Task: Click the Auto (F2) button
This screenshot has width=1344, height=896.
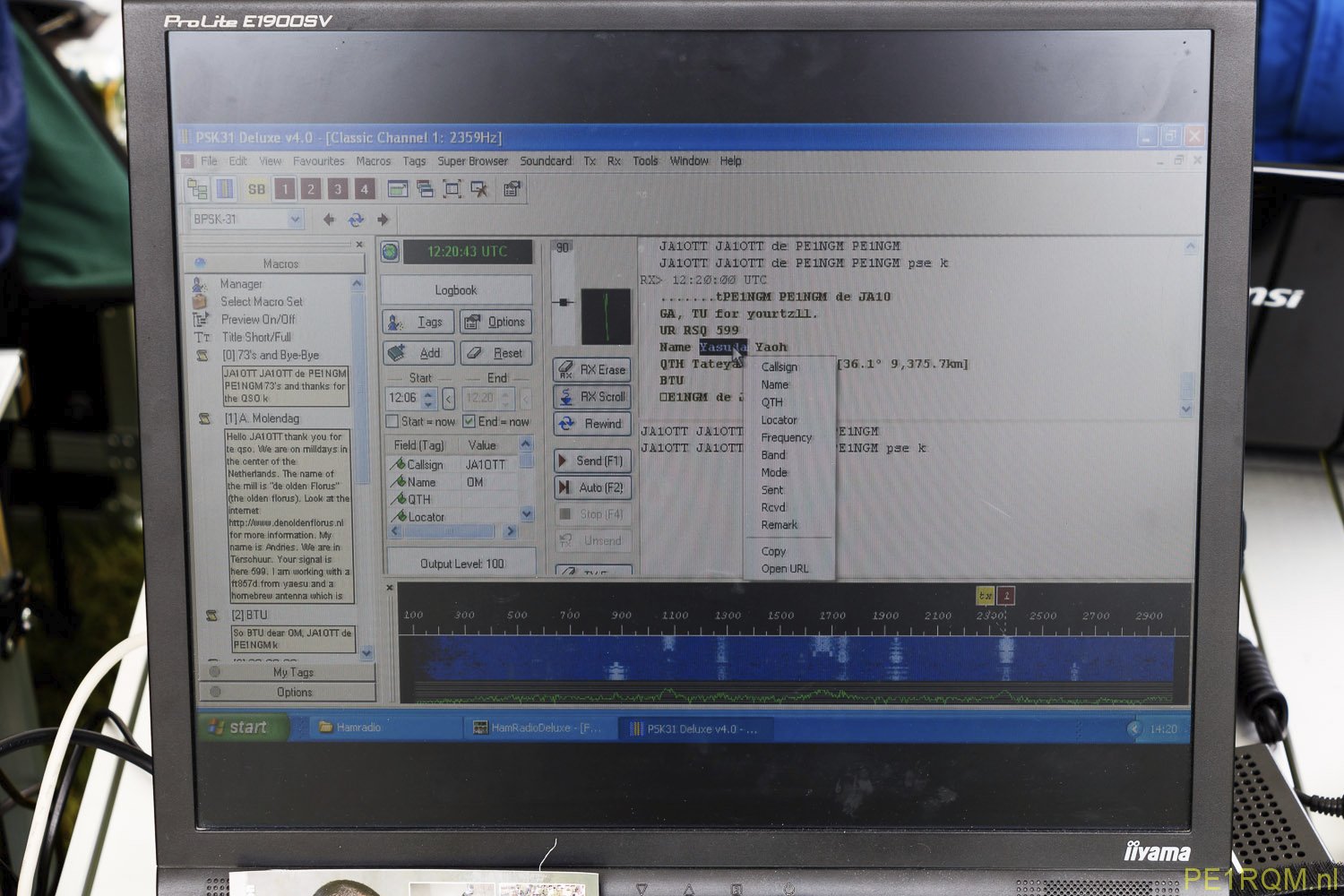Action: point(592,487)
